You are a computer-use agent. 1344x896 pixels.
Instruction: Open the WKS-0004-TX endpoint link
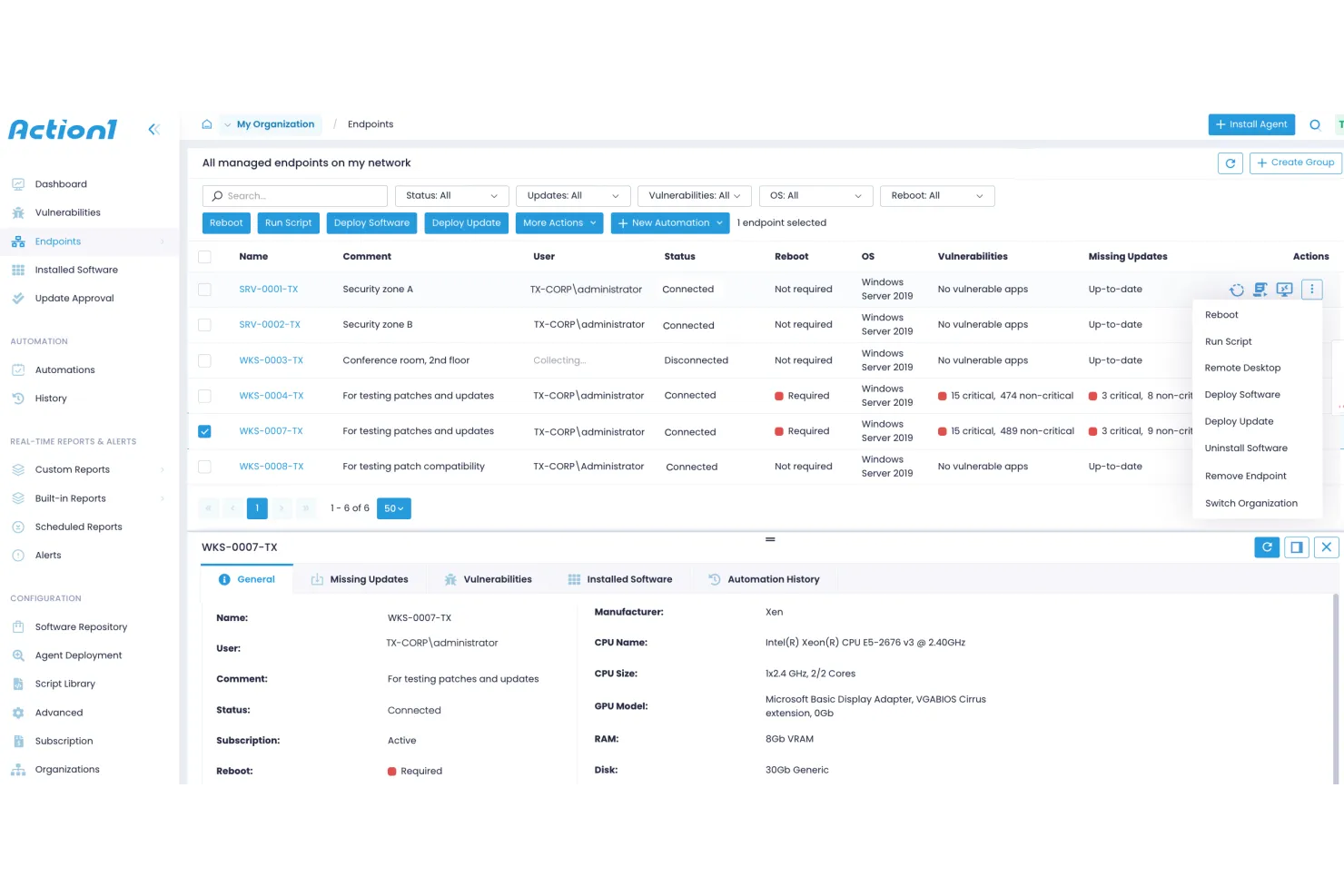click(271, 395)
